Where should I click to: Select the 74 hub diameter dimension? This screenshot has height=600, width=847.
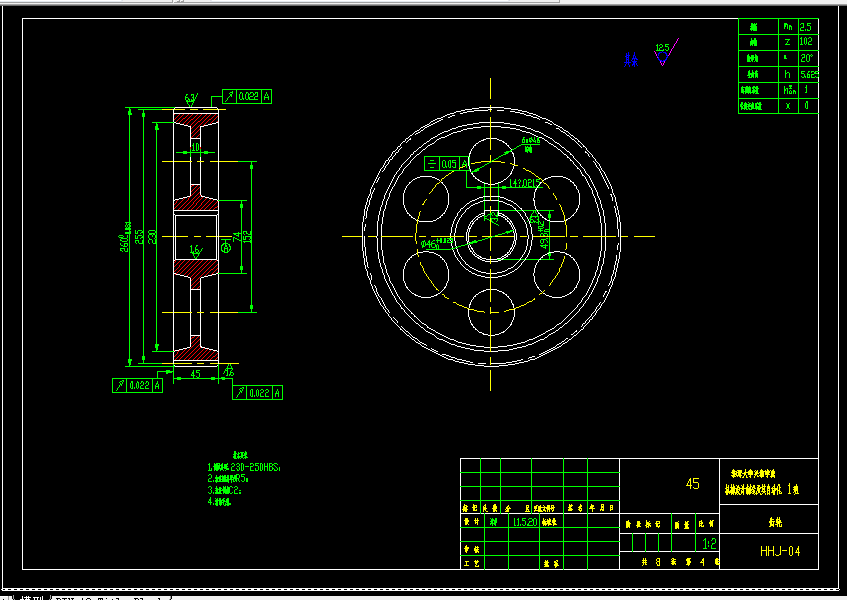pyautogui.click(x=237, y=237)
